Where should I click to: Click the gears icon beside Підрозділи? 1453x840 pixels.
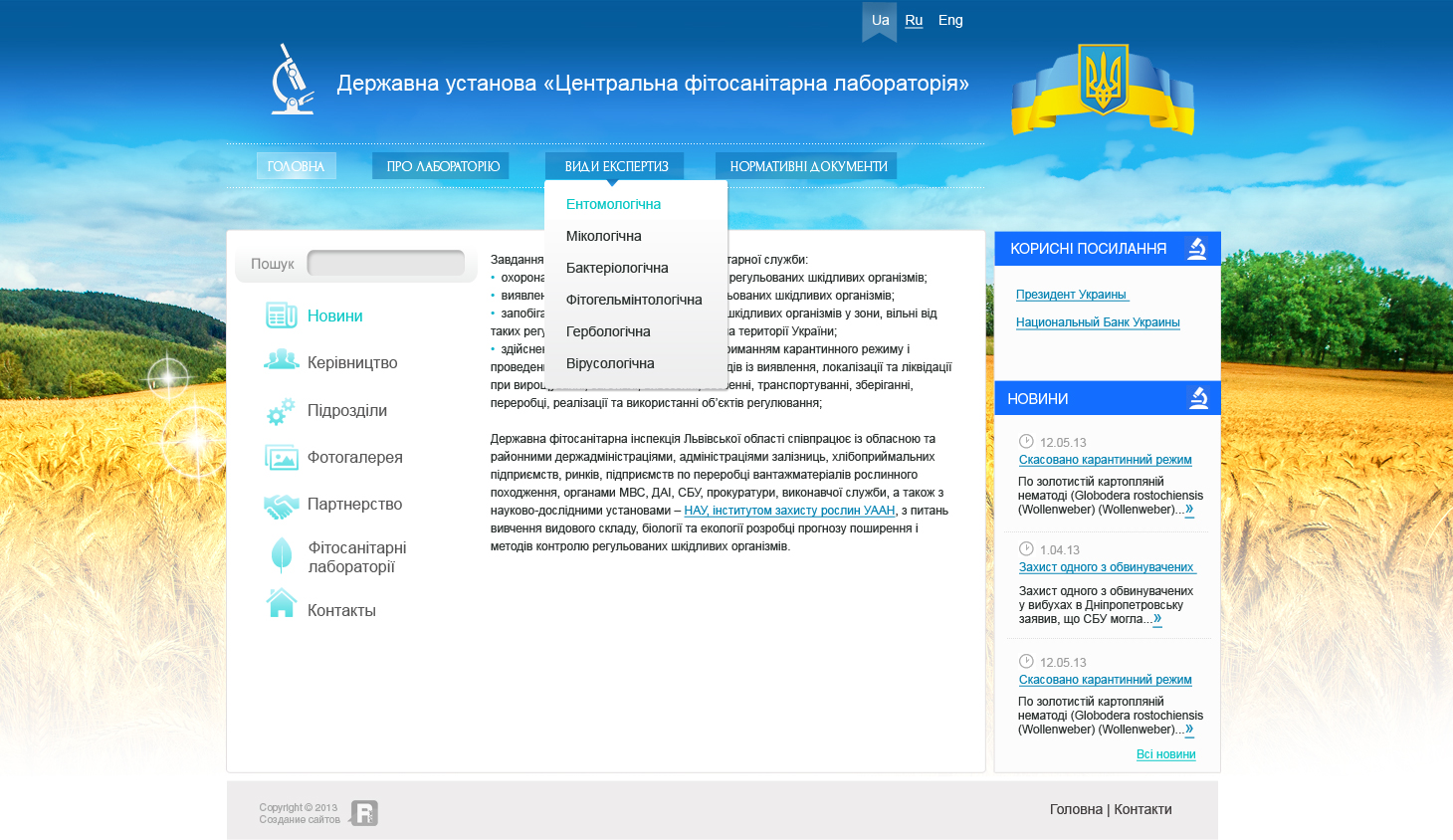281,410
